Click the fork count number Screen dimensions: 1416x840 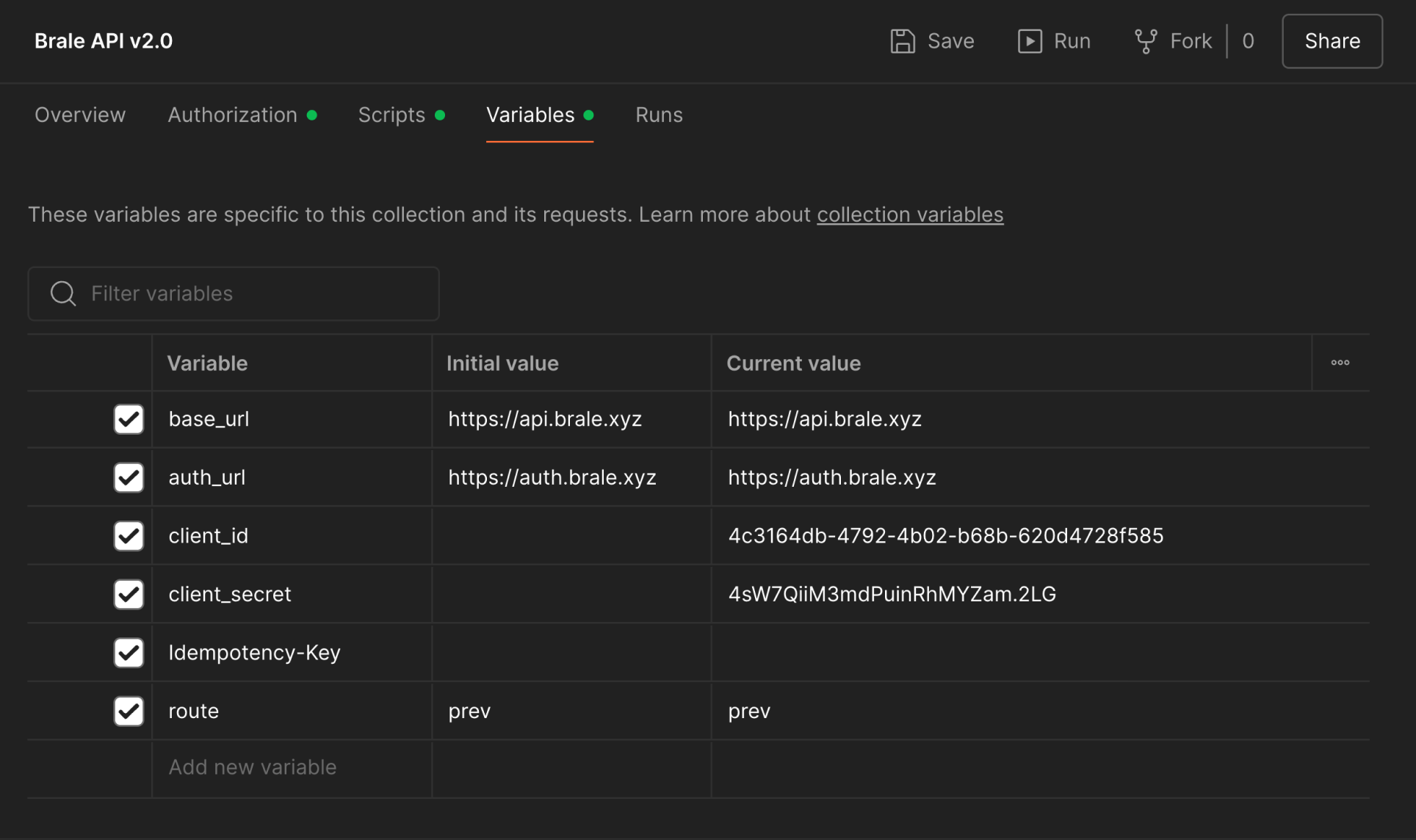pyautogui.click(x=1248, y=41)
